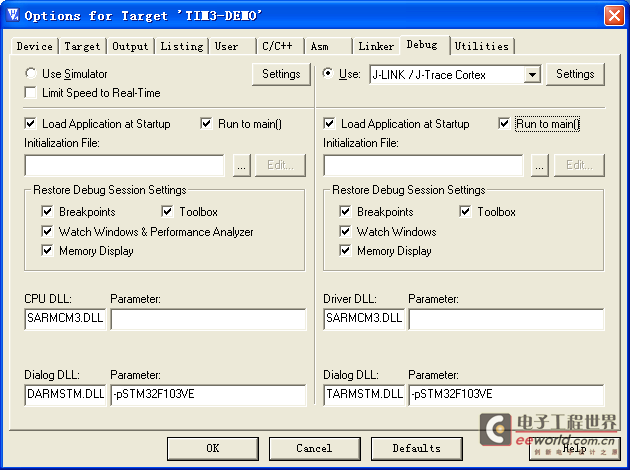Toggle J-LINK side Load Application at Startup
Image resolution: width=630 pixels, height=470 pixels.
point(329,123)
